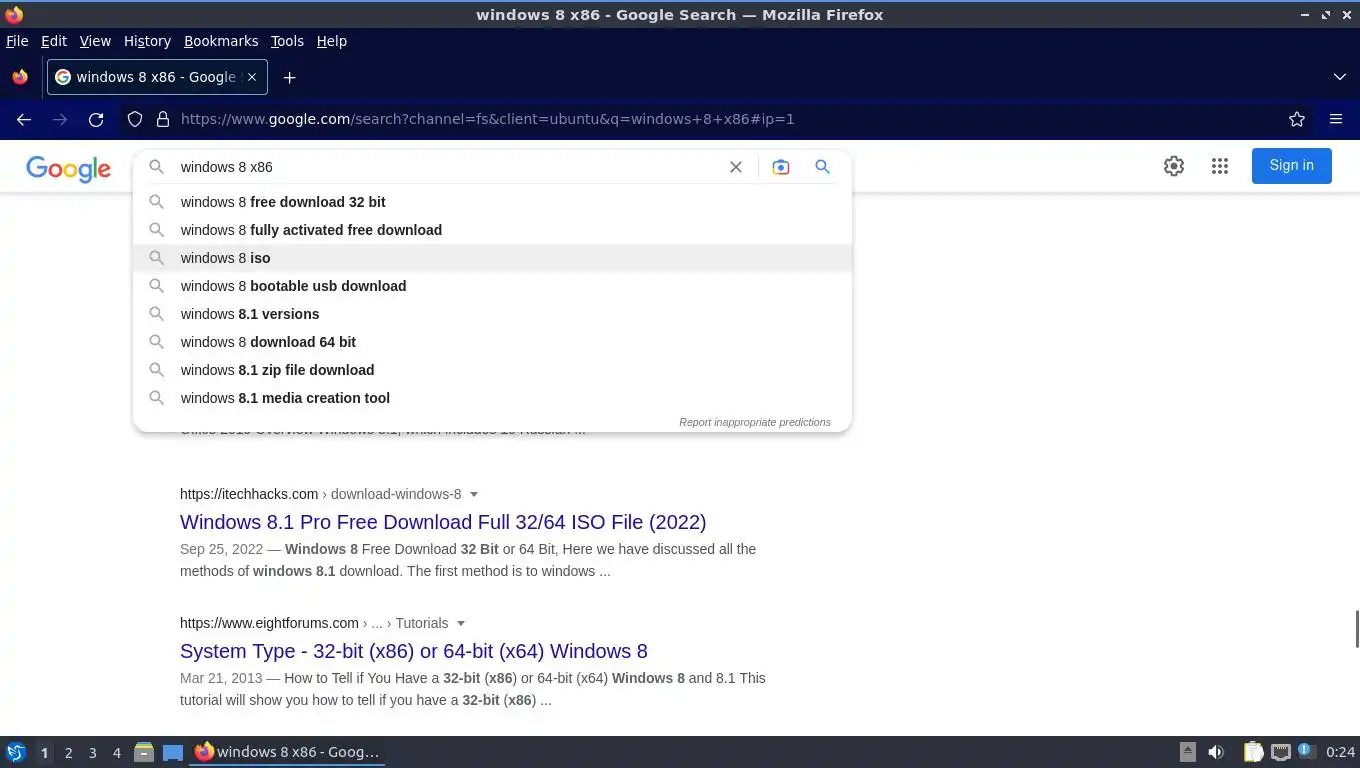Open the Edit menu
Viewport: 1360px width, 768px height.
click(x=54, y=41)
